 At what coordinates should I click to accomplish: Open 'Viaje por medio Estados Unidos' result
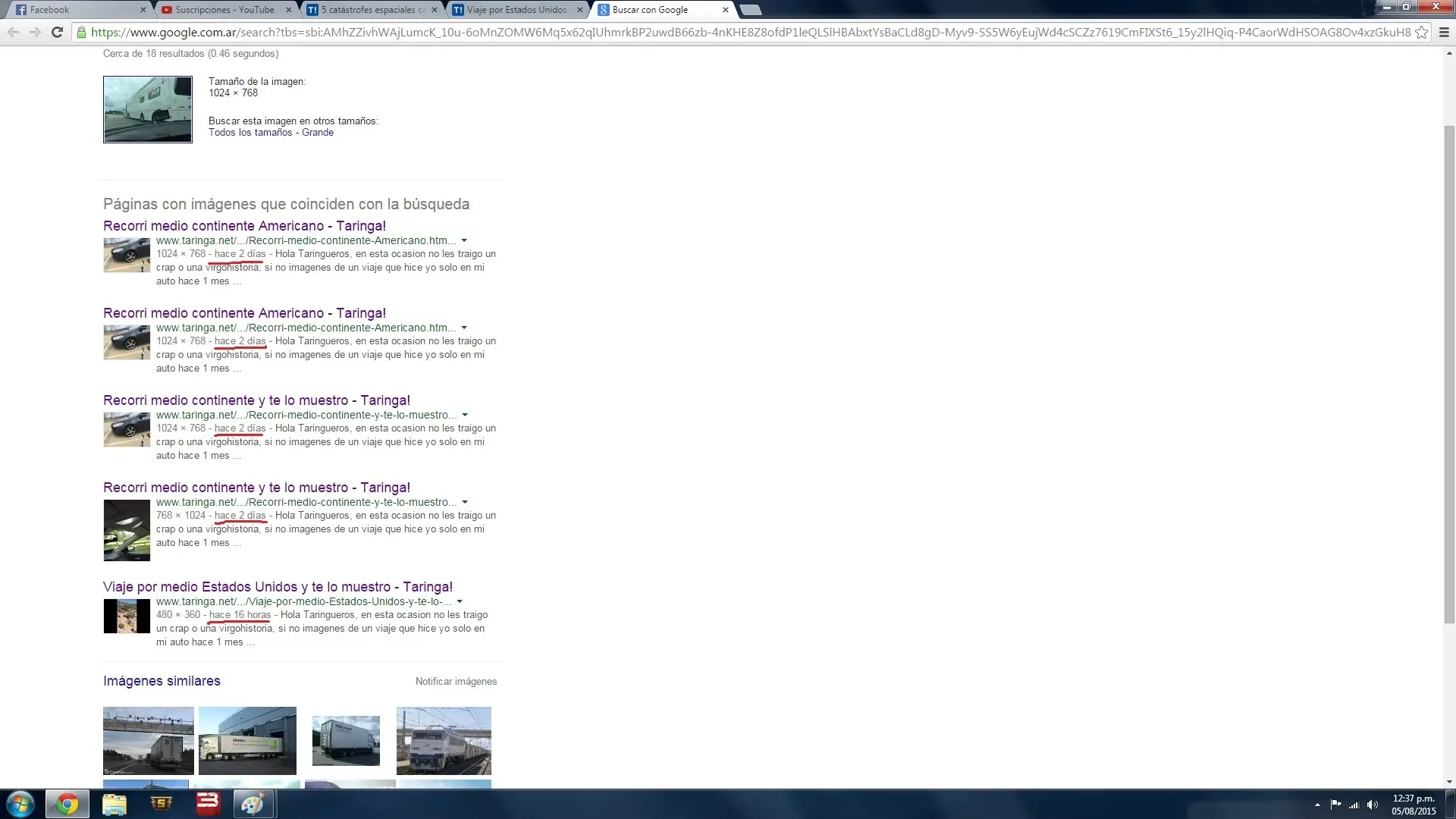[278, 587]
